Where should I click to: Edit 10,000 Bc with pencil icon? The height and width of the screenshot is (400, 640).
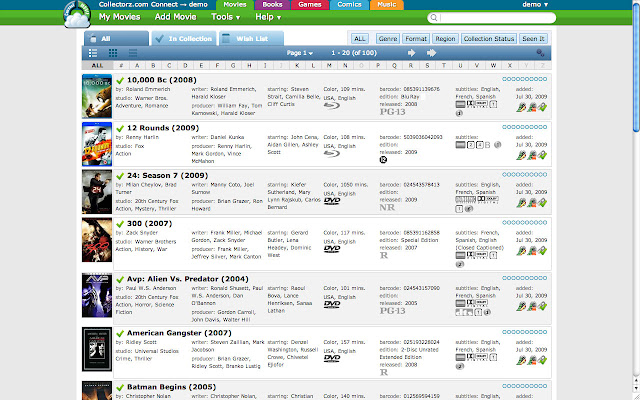coord(521,107)
